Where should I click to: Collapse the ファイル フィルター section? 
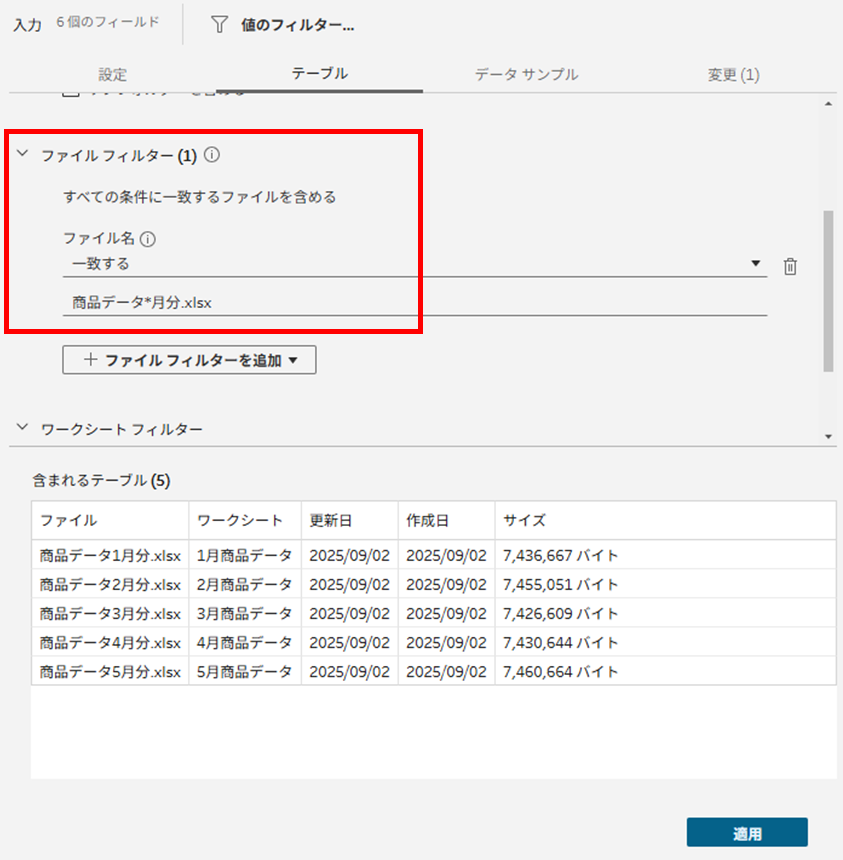[x=22, y=156]
